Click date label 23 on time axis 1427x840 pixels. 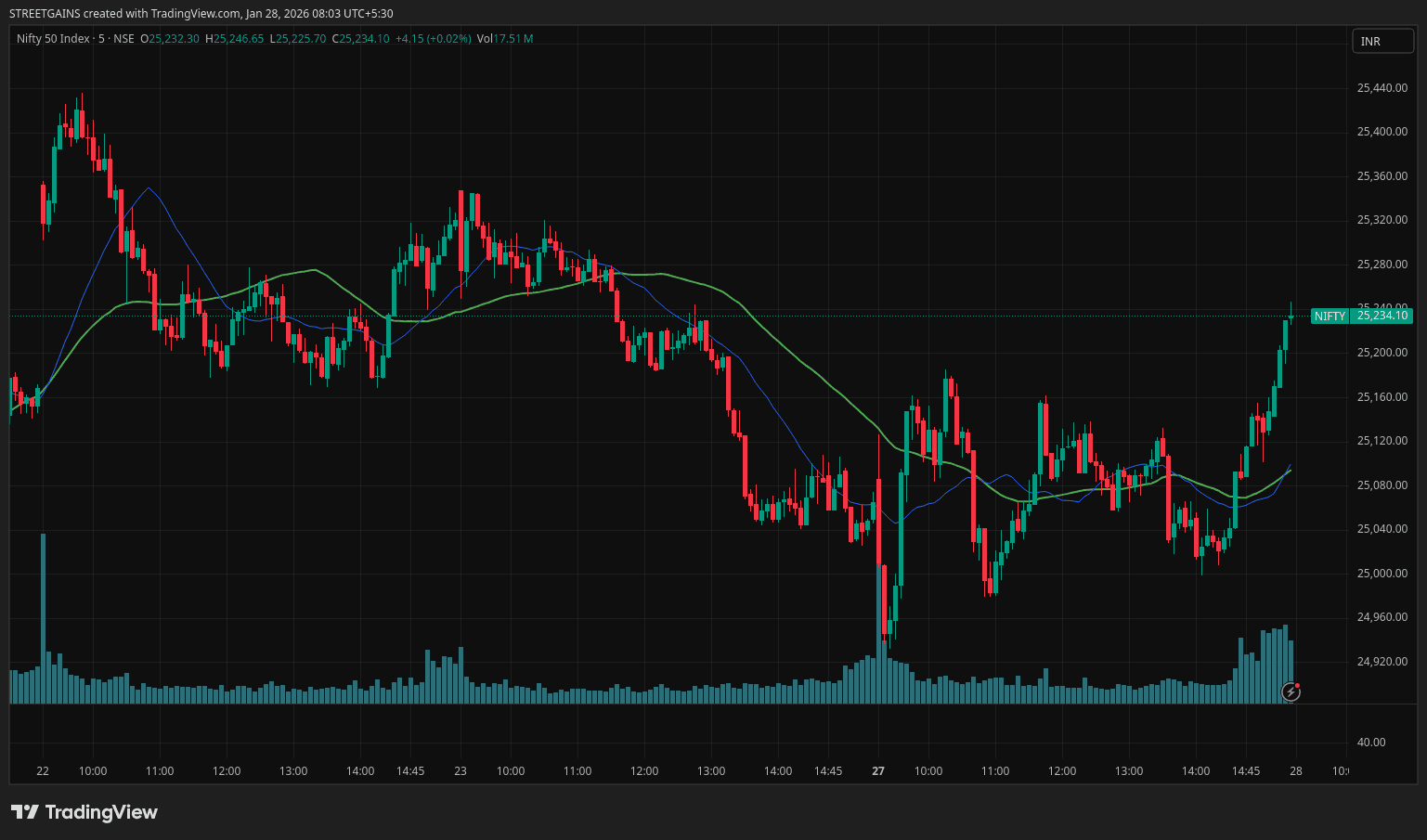click(461, 771)
